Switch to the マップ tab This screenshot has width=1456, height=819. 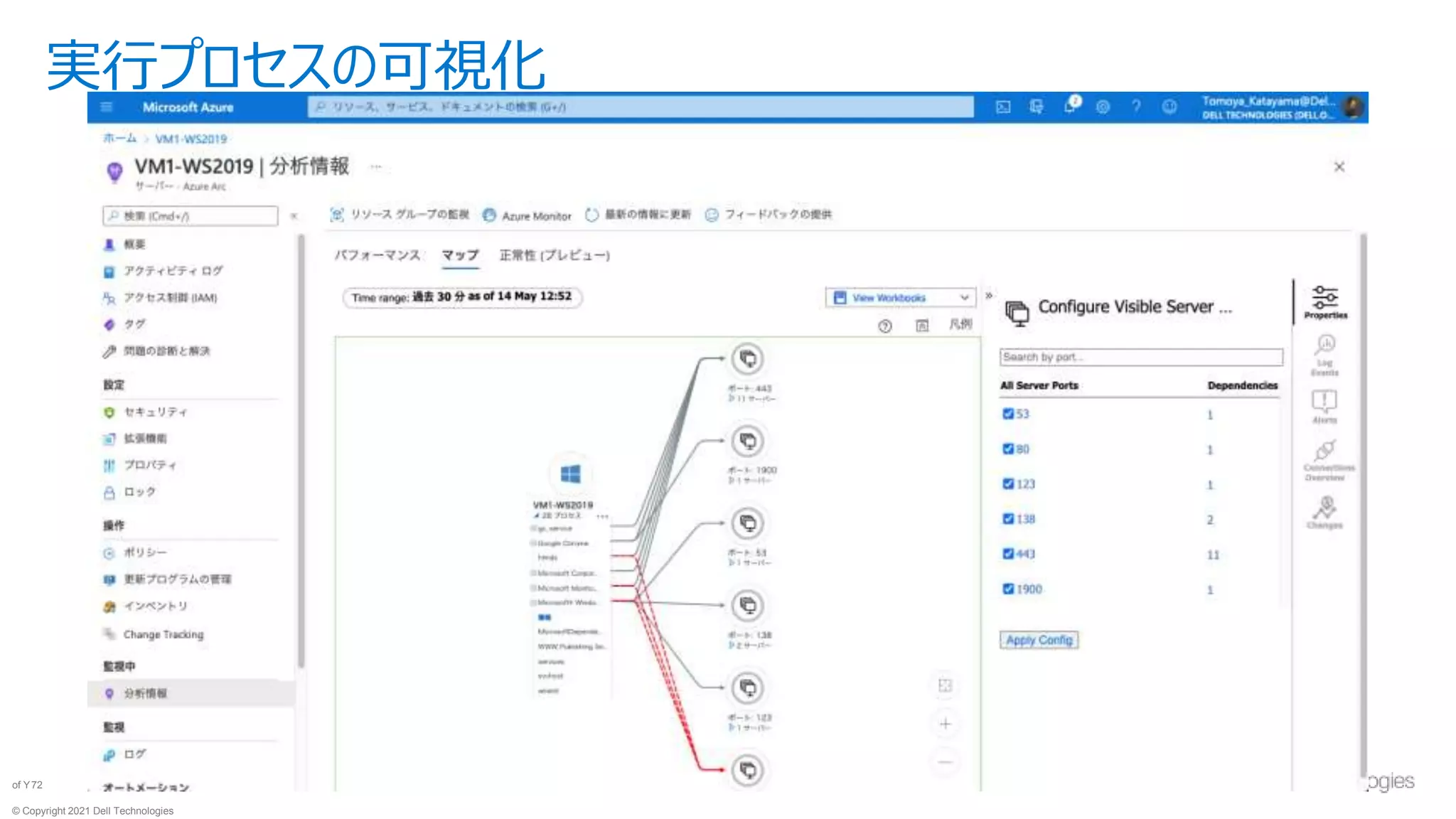point(460,255)
